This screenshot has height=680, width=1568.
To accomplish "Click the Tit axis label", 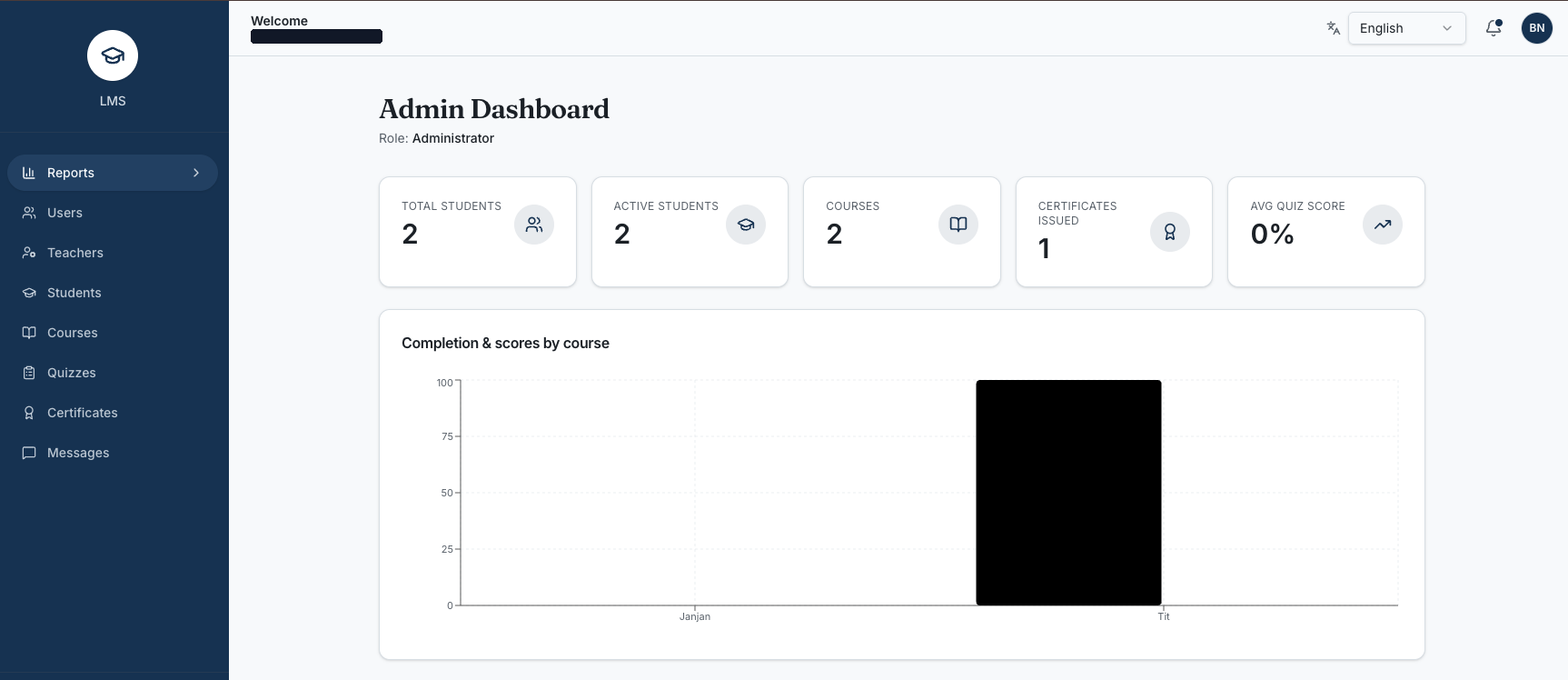I will click(1164, 616).
